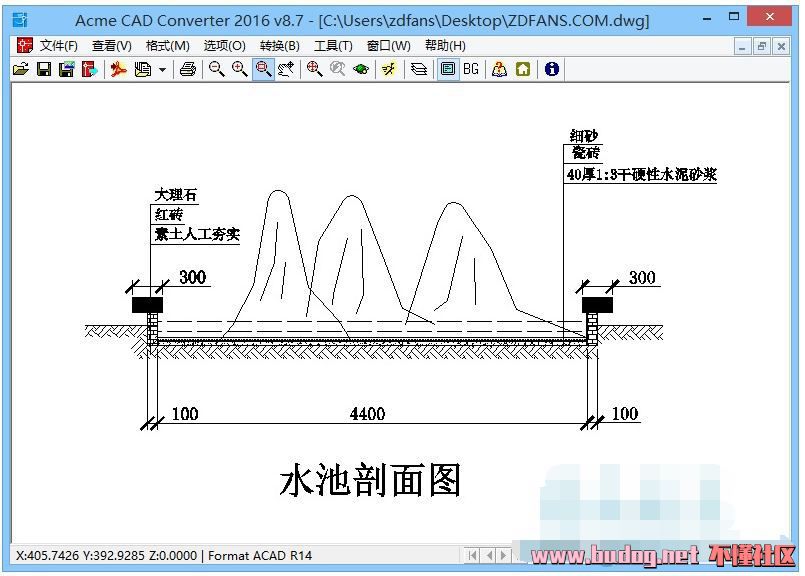
Task: Click the Save as image icon
Action: [x=67, y=69]
